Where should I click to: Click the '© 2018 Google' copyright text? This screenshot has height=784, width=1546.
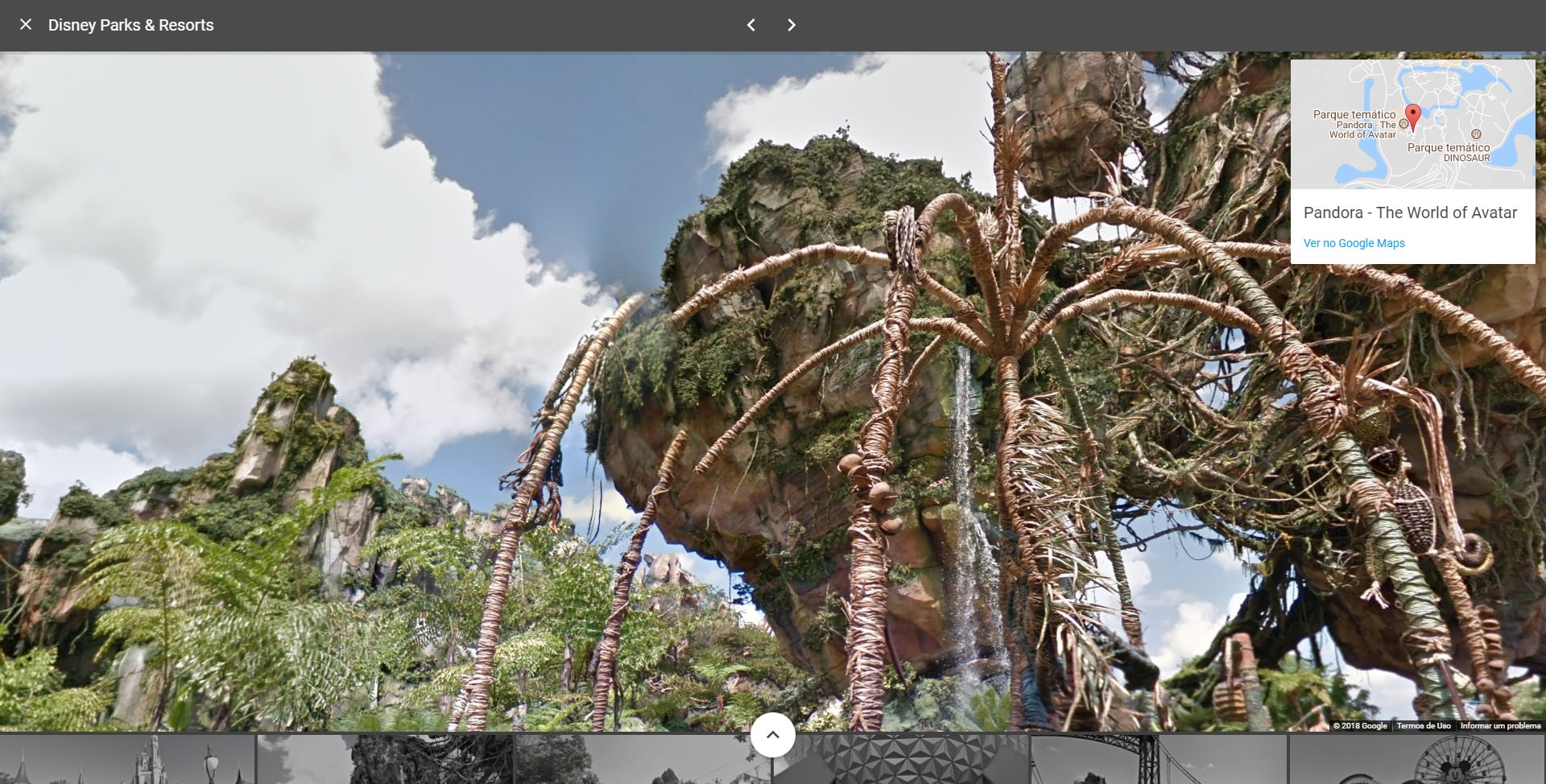coord(1360,726)
